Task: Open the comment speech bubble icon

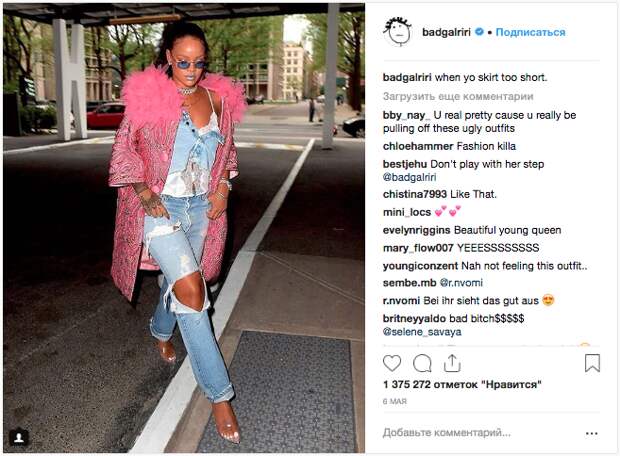Action: click(x=422, y=363)
